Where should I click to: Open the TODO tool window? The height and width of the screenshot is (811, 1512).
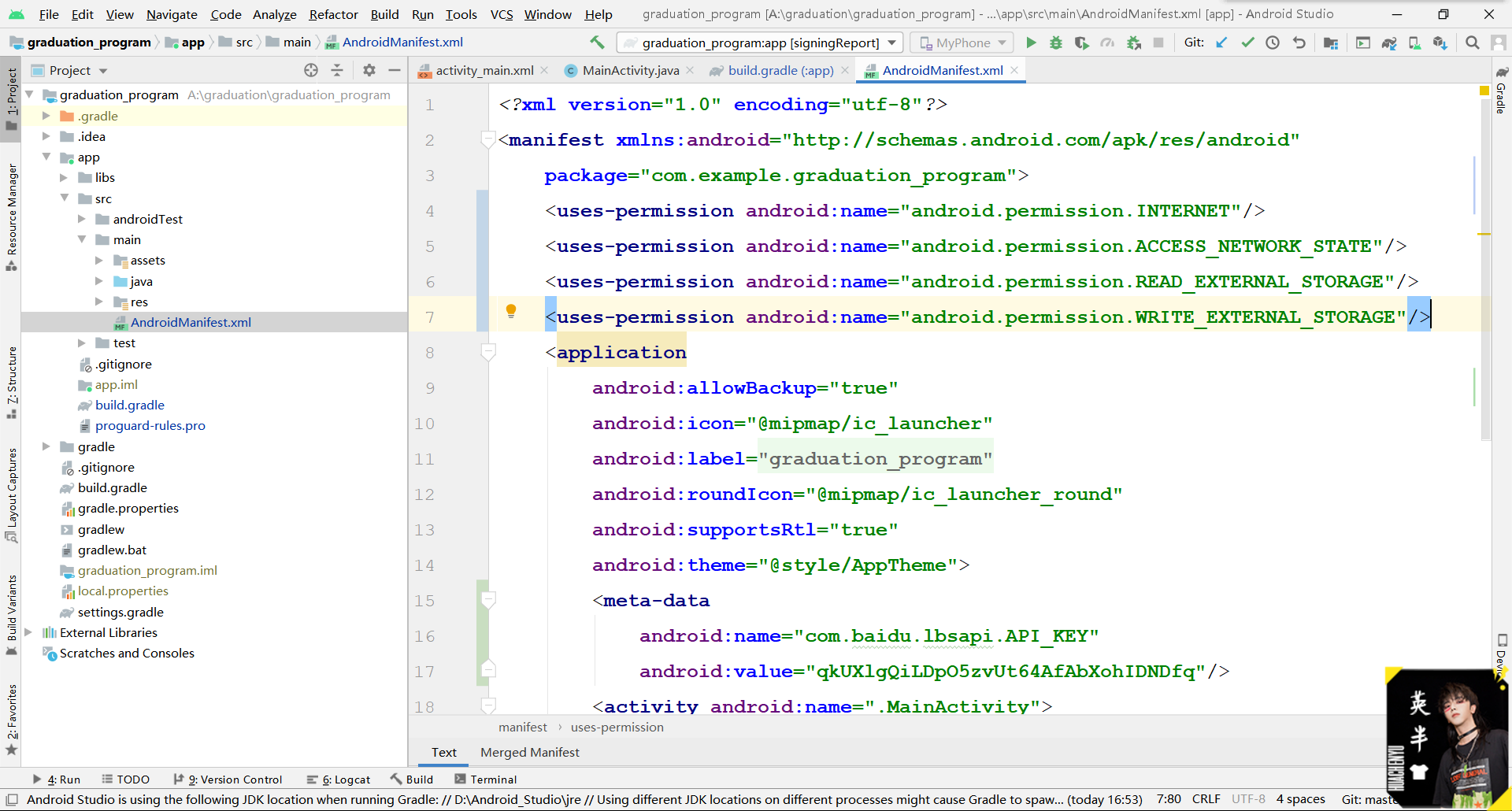[x=126, y=780]
